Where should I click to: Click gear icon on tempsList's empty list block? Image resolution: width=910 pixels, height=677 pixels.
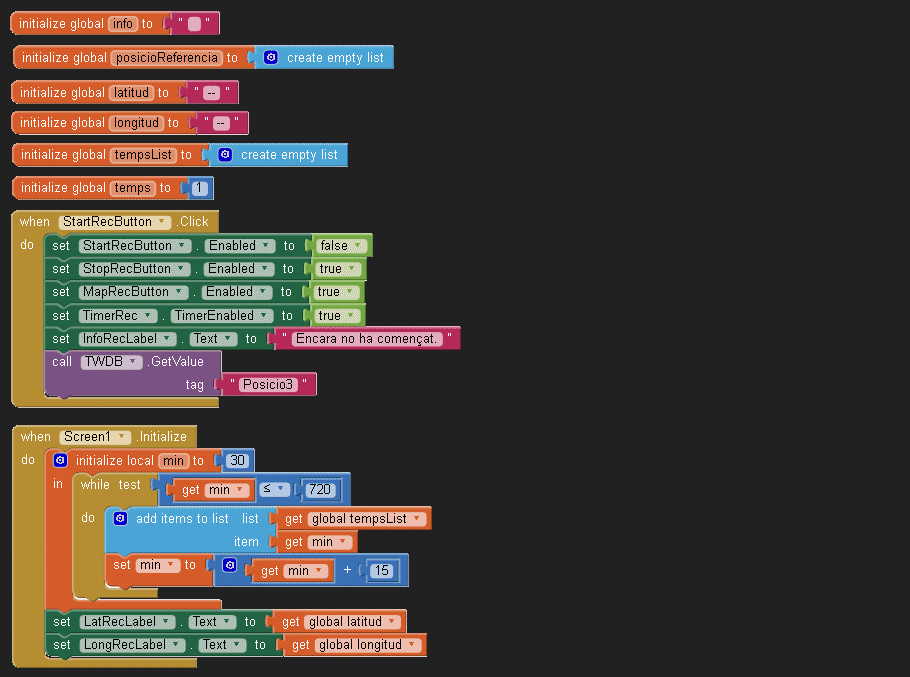pyautogui.click(x=225, y=155)
